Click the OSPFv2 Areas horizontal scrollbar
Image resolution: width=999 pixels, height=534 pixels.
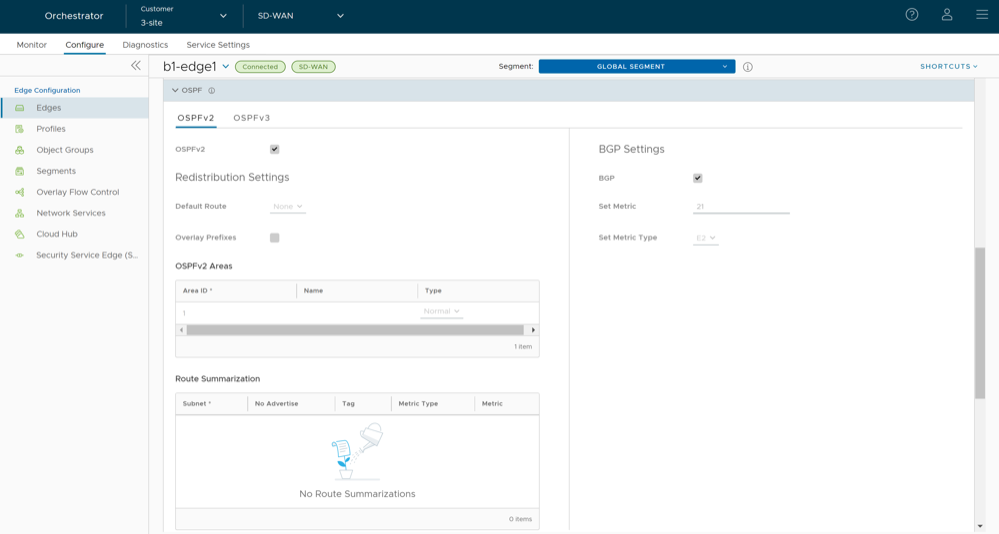[355, 330]
